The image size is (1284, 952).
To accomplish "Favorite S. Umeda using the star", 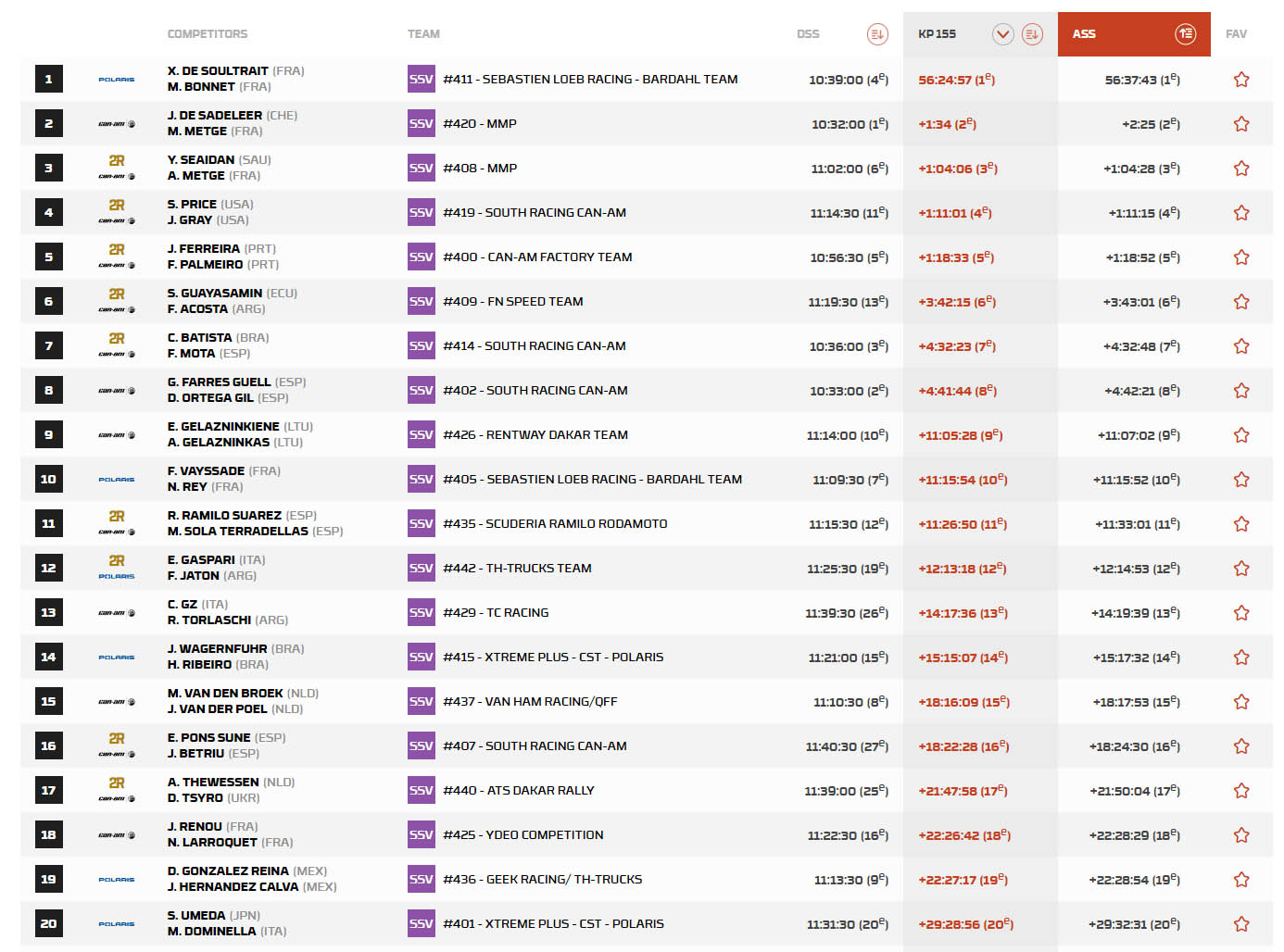I will 1241,924.
